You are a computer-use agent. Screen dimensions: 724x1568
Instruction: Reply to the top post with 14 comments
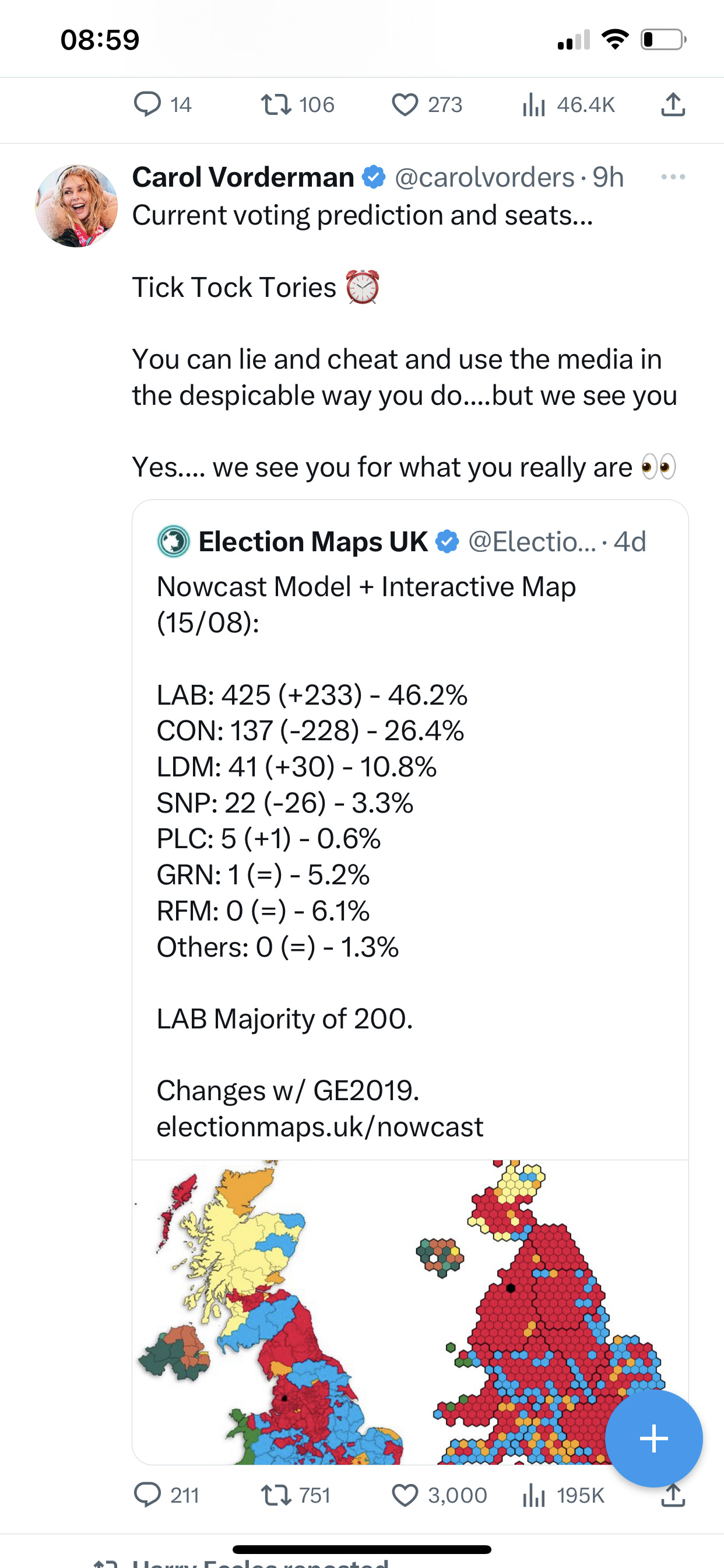click(163, 104)
